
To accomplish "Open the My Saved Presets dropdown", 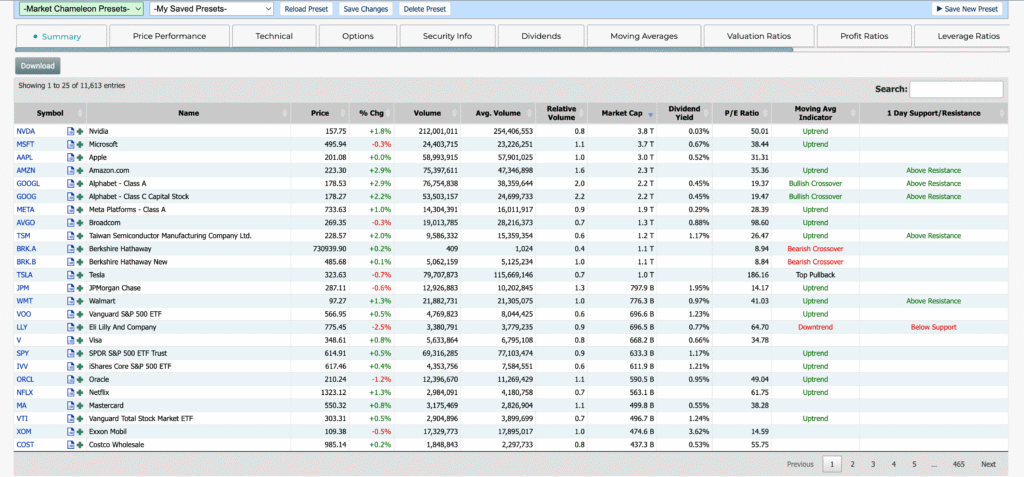I will tap(212, 9).
